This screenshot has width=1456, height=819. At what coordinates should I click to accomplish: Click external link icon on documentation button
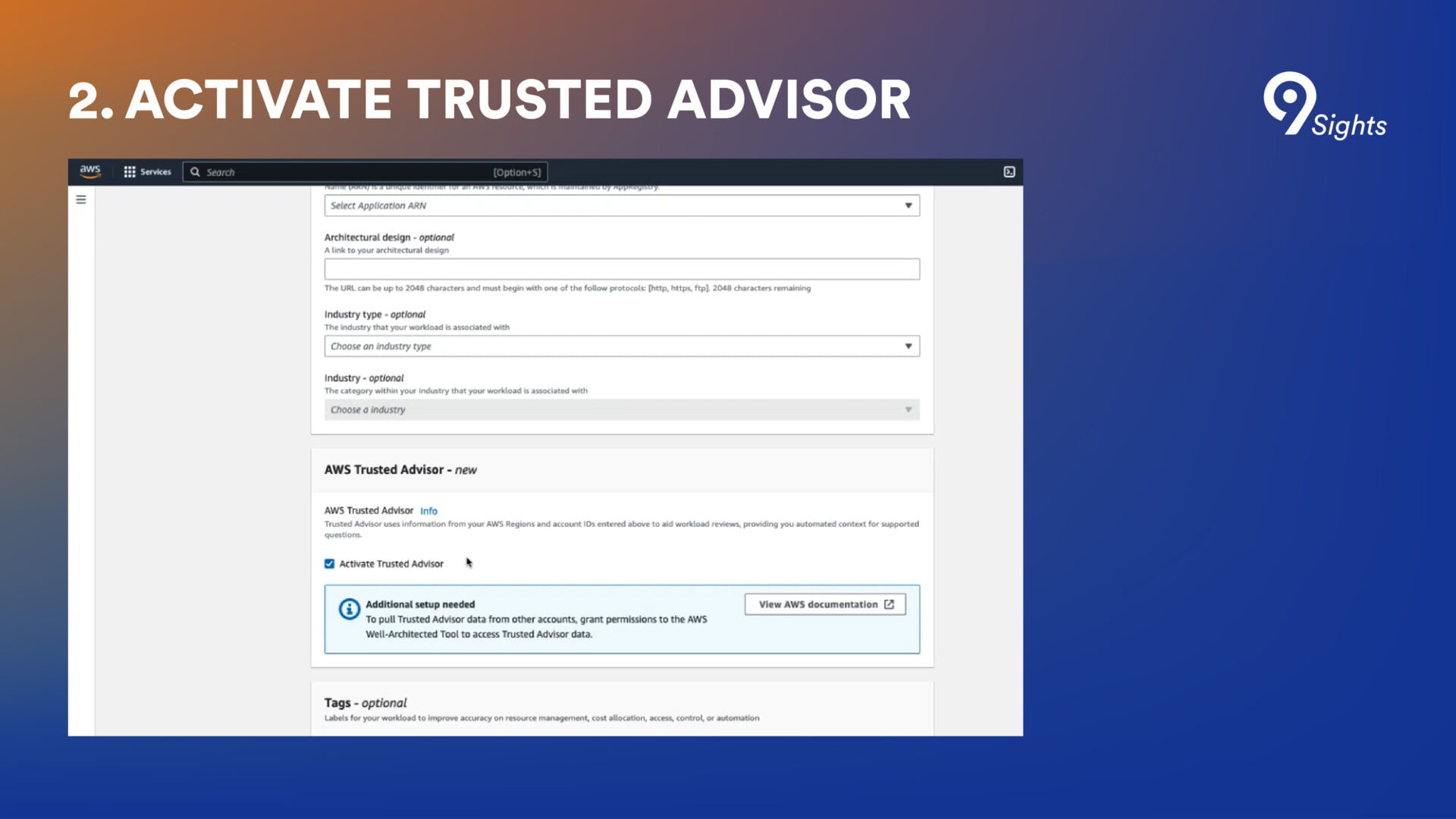(x=889, y=604)
